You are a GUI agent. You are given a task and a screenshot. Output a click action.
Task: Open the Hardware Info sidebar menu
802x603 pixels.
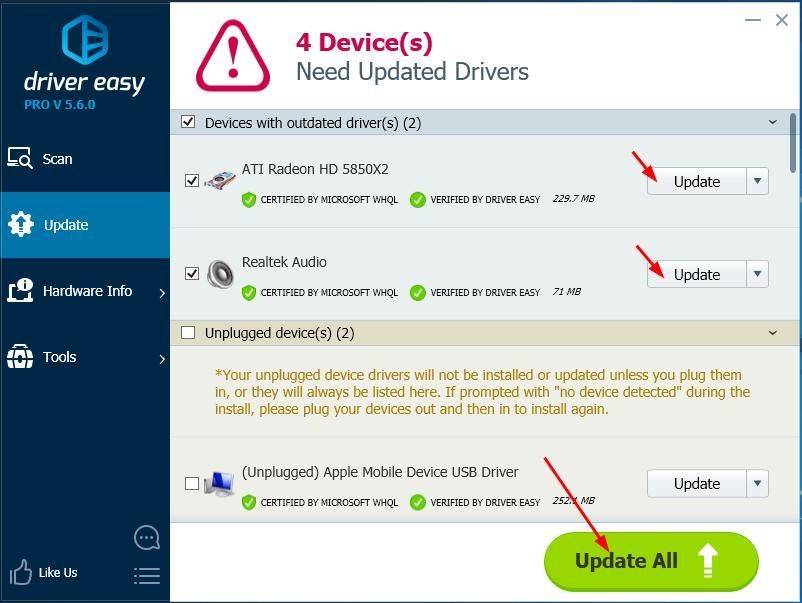click(x=85, y=291)
